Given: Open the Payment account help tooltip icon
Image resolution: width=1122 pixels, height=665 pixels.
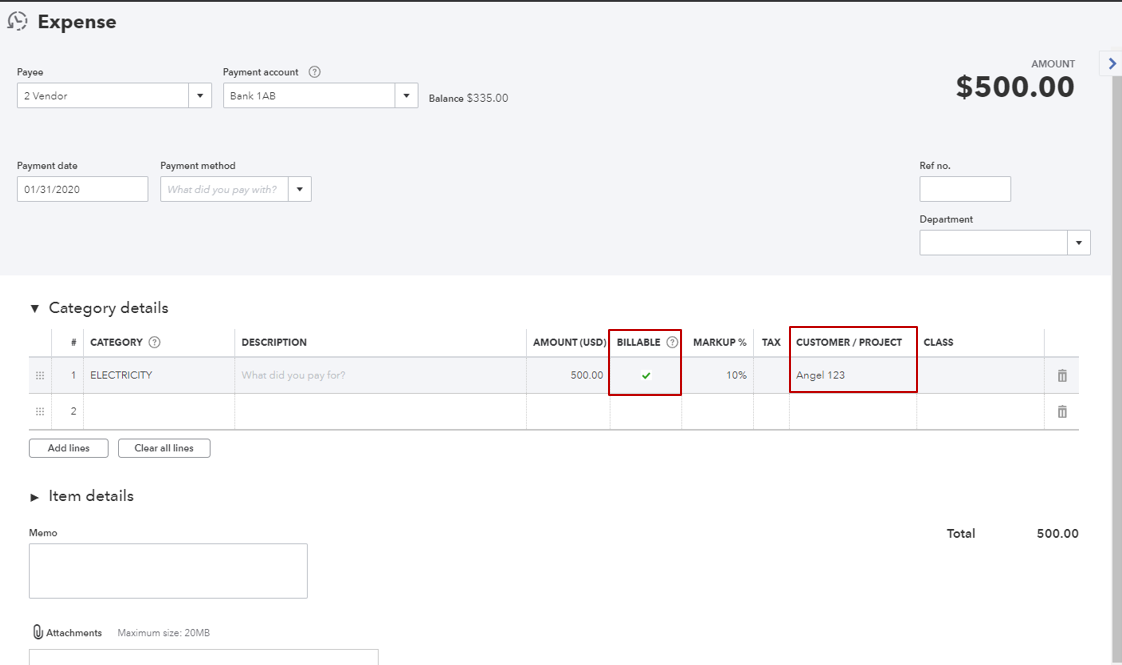Looking at the screenshot, I should (314, 71).
